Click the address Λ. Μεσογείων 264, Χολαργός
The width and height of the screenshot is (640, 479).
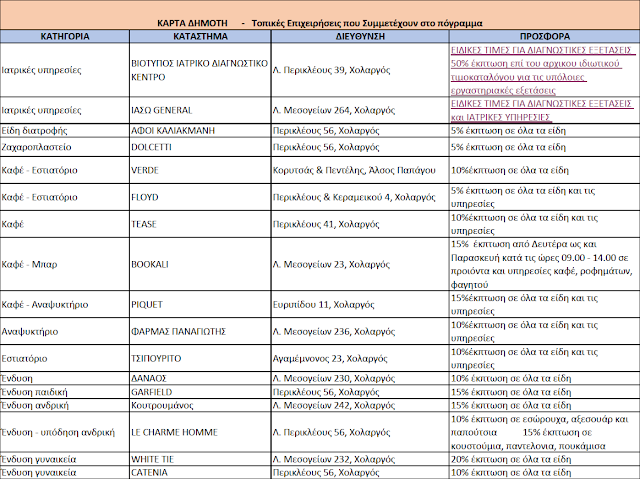pos(334,110)
